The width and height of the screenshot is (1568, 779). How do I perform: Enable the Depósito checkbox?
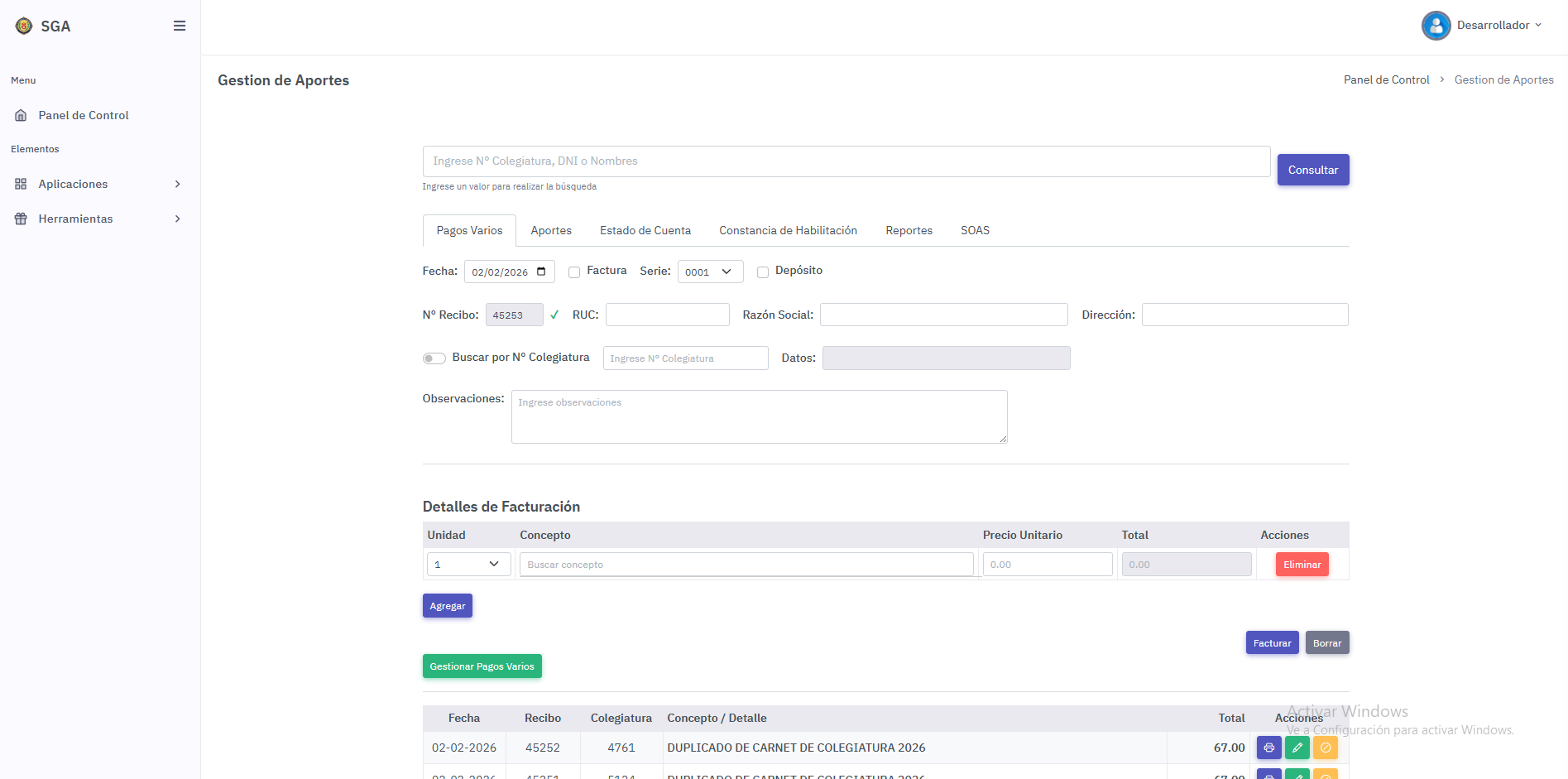point(763,272)
